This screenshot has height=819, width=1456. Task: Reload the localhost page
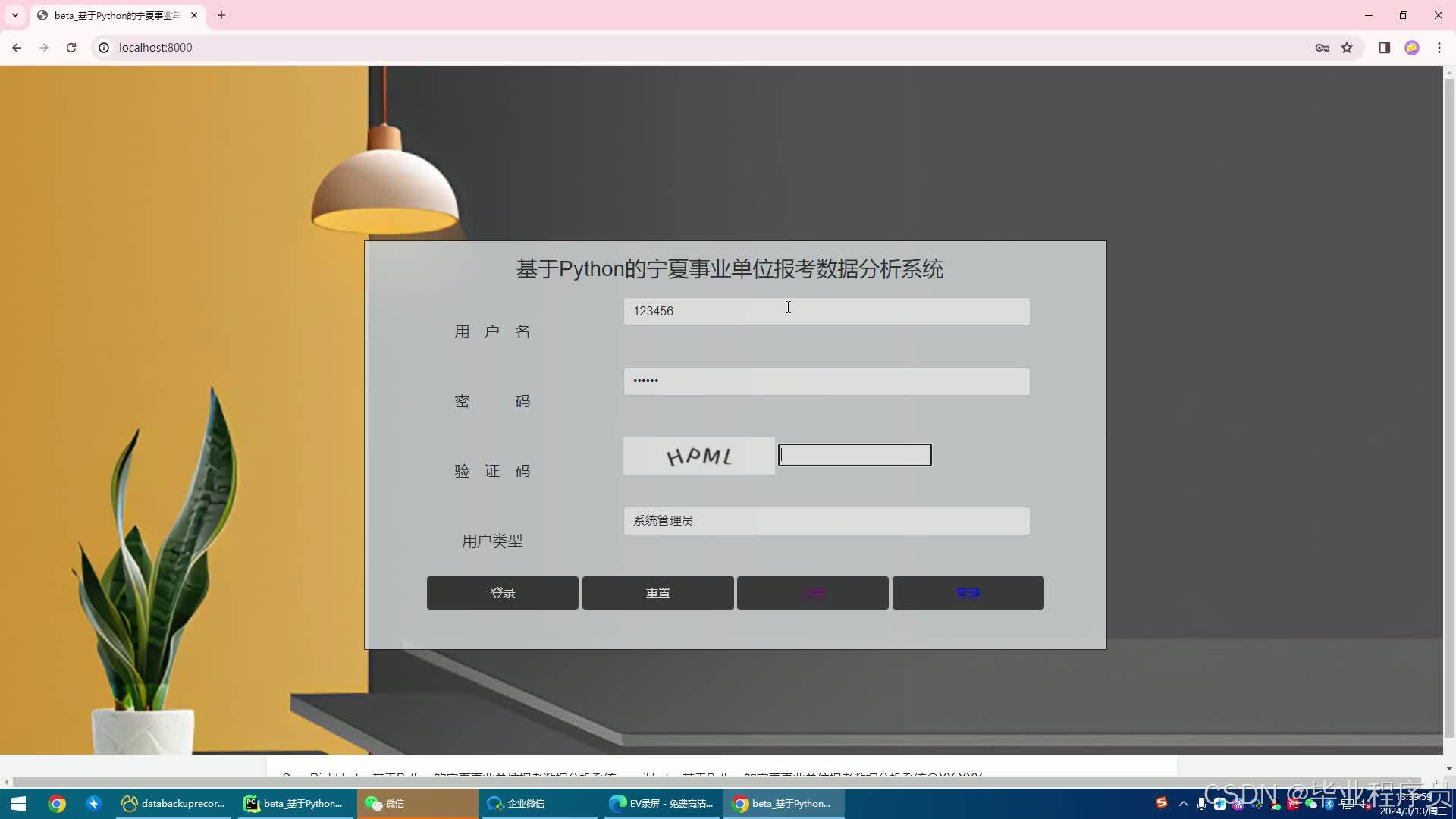71,47
